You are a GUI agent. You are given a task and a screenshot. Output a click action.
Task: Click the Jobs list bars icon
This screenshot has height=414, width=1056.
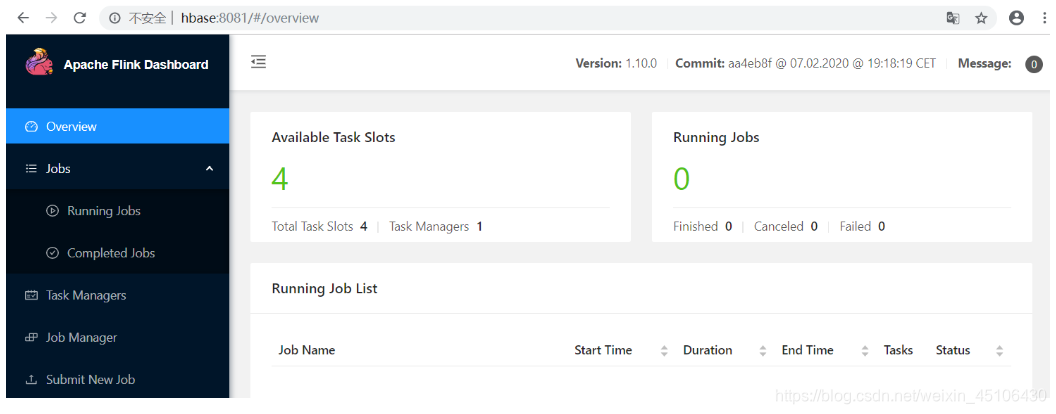tap(31, 169)
